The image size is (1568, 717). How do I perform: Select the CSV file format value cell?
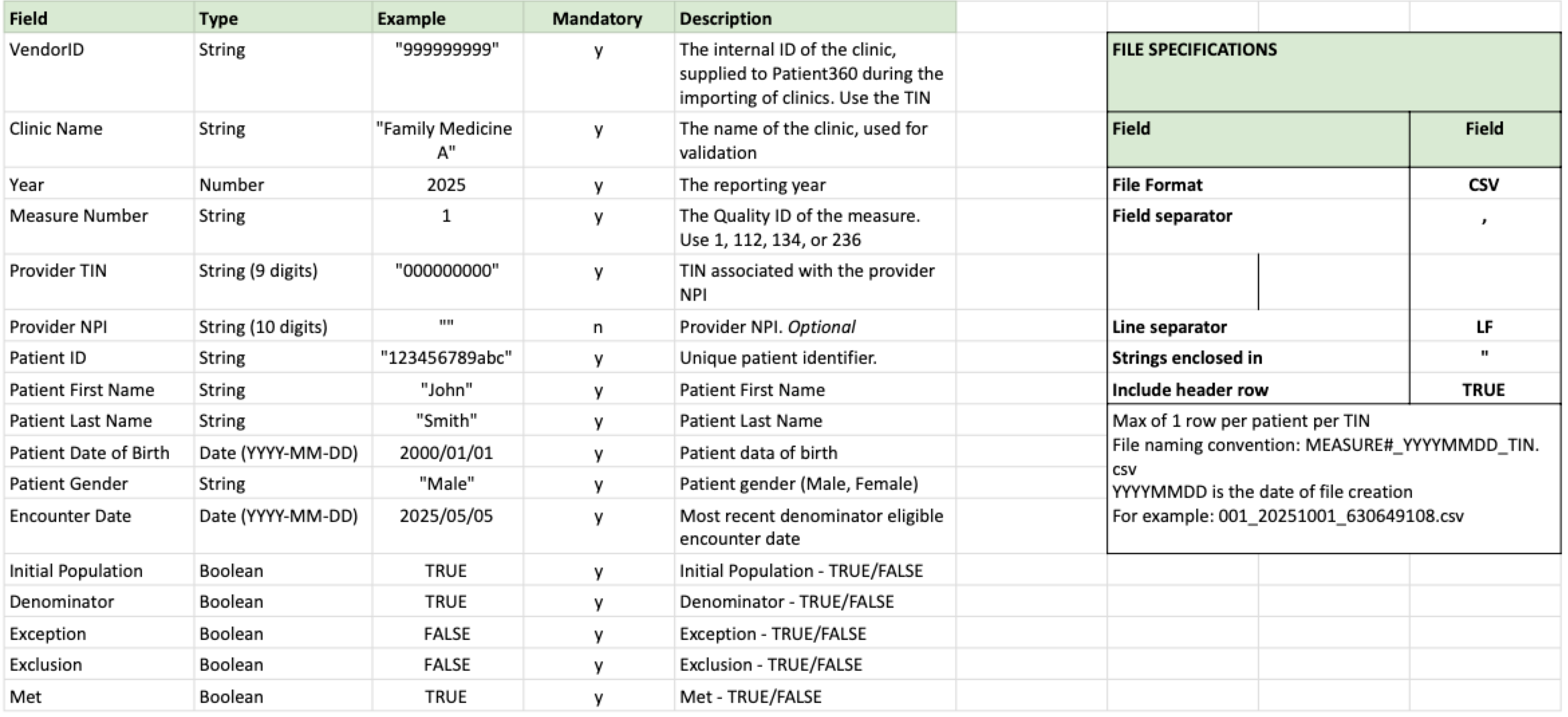tap(1485, 184)
